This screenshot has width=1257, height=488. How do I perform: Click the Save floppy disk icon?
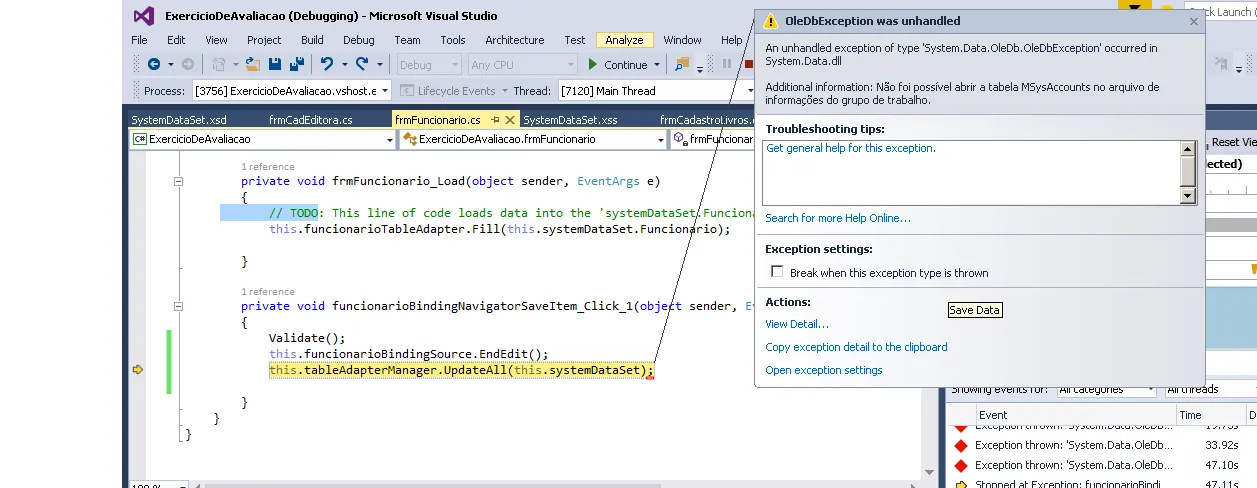tap(275, 65)
